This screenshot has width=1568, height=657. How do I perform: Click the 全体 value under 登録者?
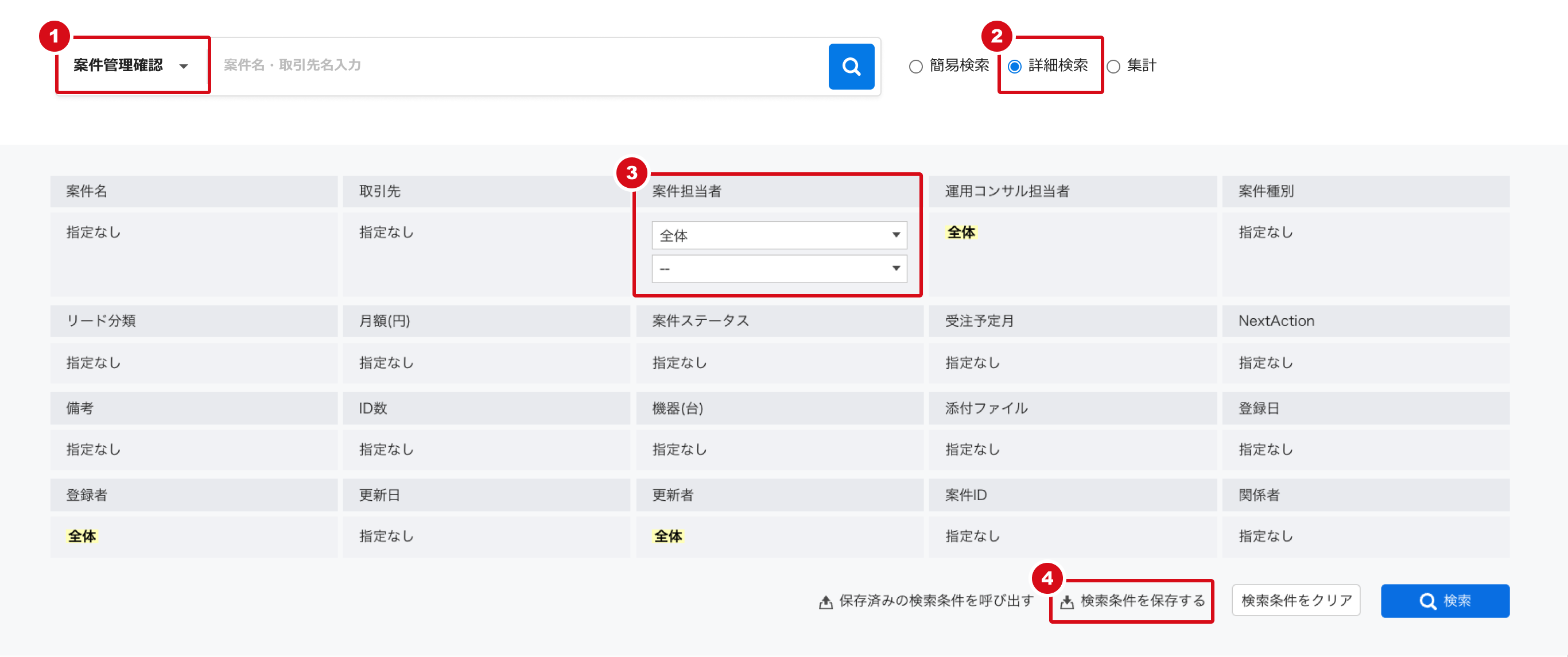(81, 536)
